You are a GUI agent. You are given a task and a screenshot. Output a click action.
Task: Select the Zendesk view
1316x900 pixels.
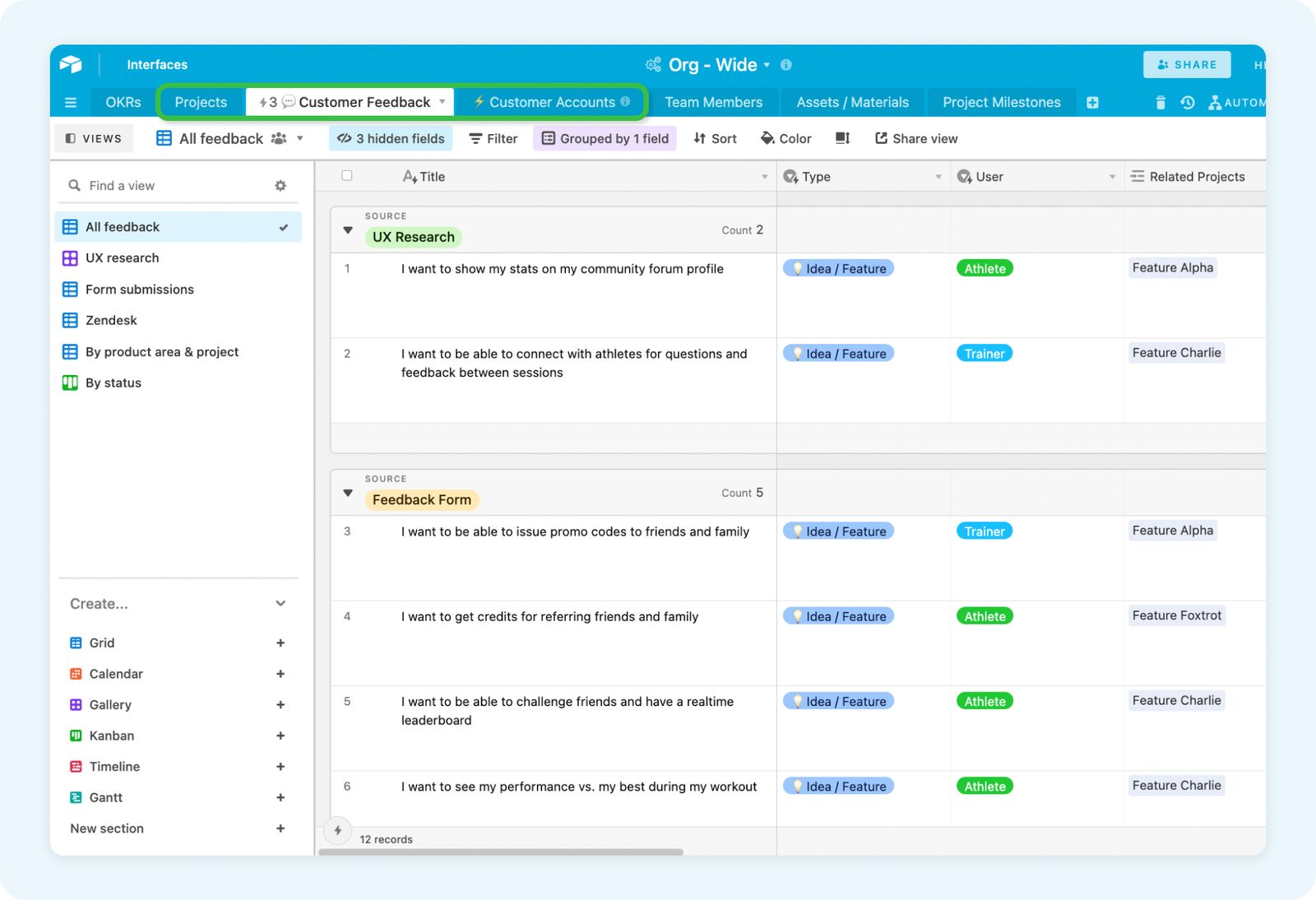pos(178,321)
